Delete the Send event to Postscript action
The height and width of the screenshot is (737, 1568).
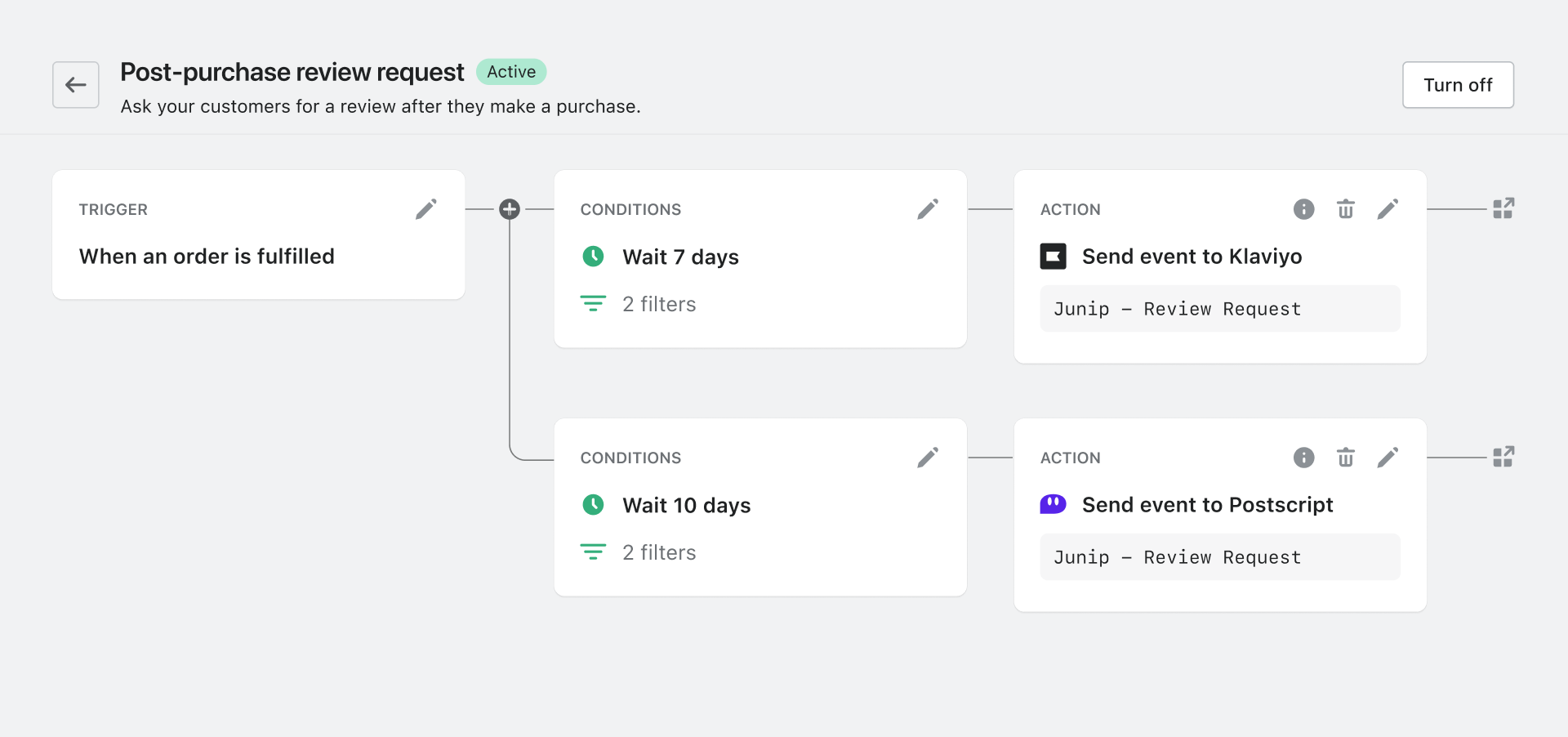tap(1346, 458)
